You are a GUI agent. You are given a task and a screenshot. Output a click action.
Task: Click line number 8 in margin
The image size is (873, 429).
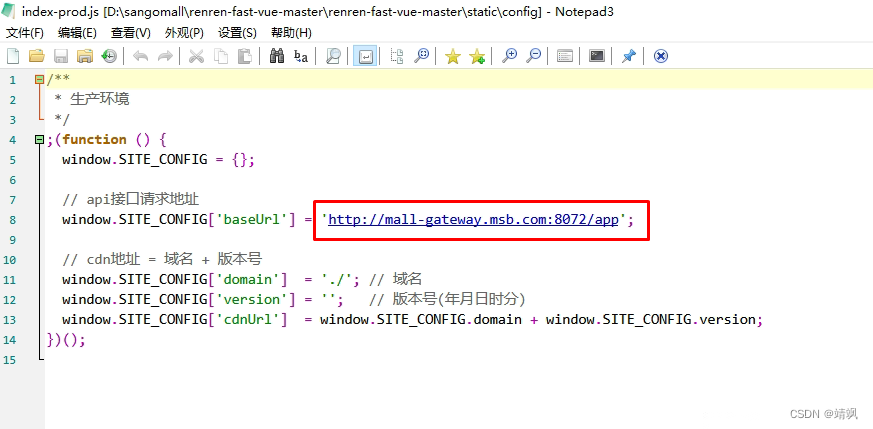[13, 220]
